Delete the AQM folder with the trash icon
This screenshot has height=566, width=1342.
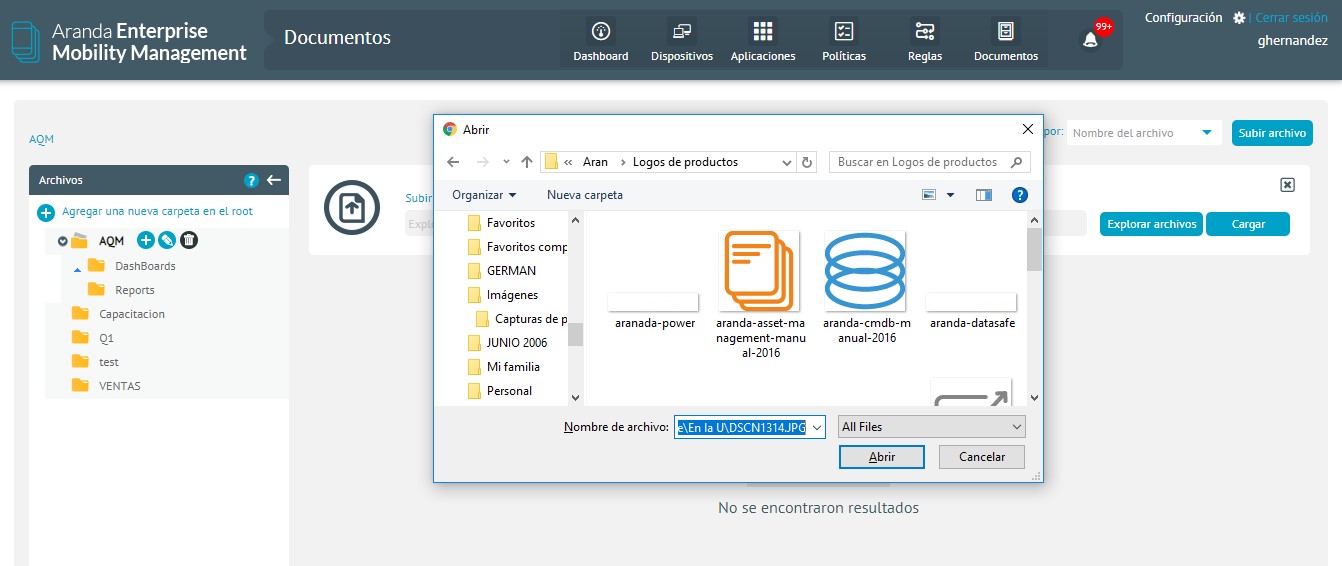pyautogui.click(x=189, y=240)
